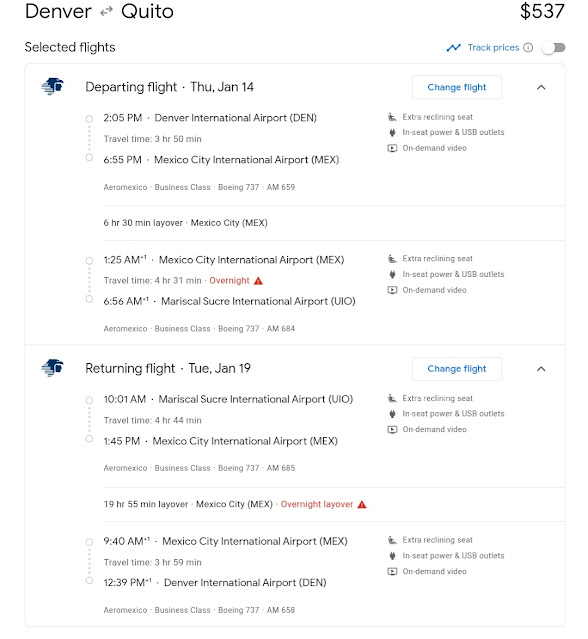Screen dimensions: 588x639
Task: Click the Aeromexico logo beside Departing flight
Action: [x=53, y=86]
